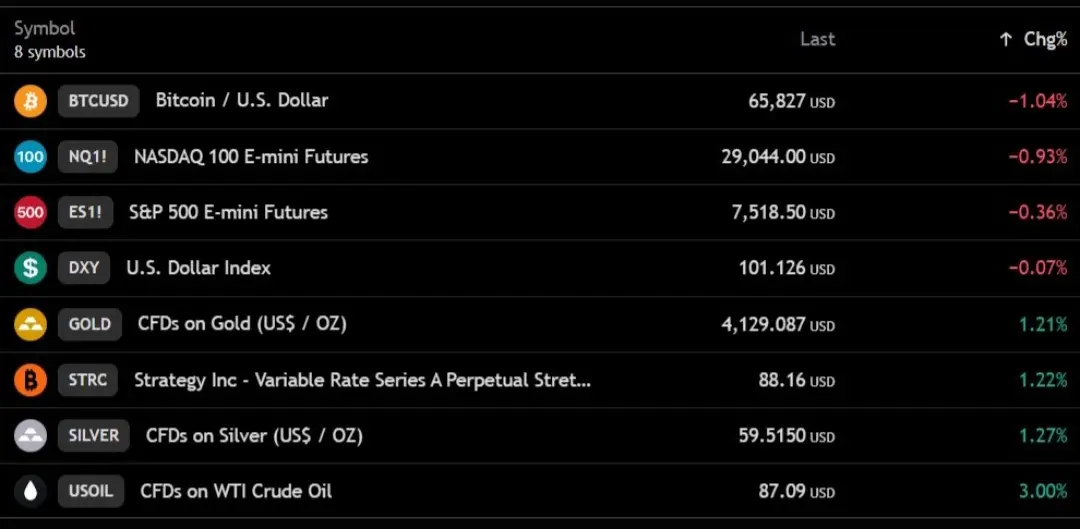Image resolution: width=1080 pixels, height=529 pixels.
Task: Select the BTCUSD ticker badge
Action: pyautogui.click(x=98, y=101)
